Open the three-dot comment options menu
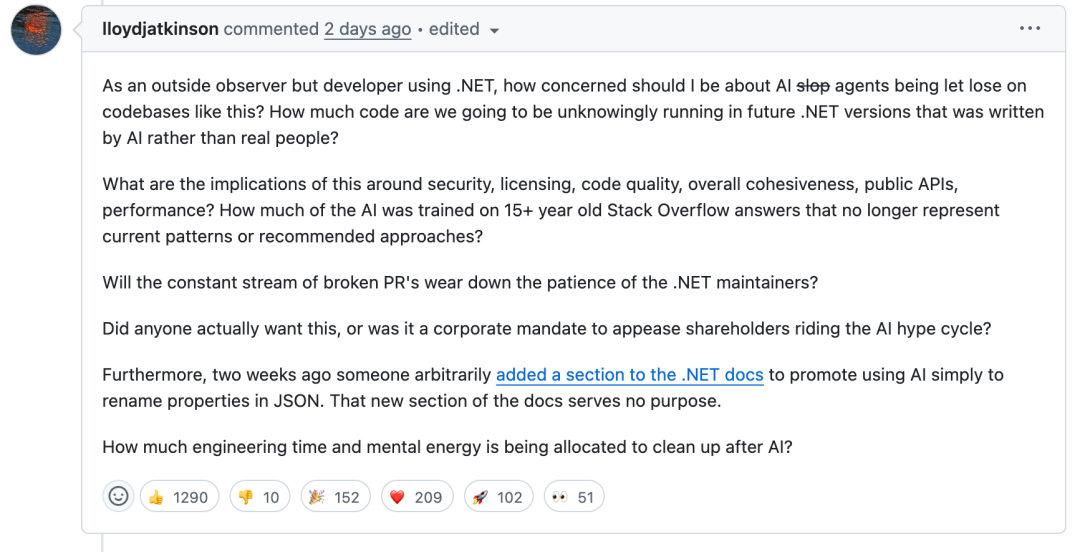The height and width of the screenshot is (552, 1080). click(x=1029, y=29)
